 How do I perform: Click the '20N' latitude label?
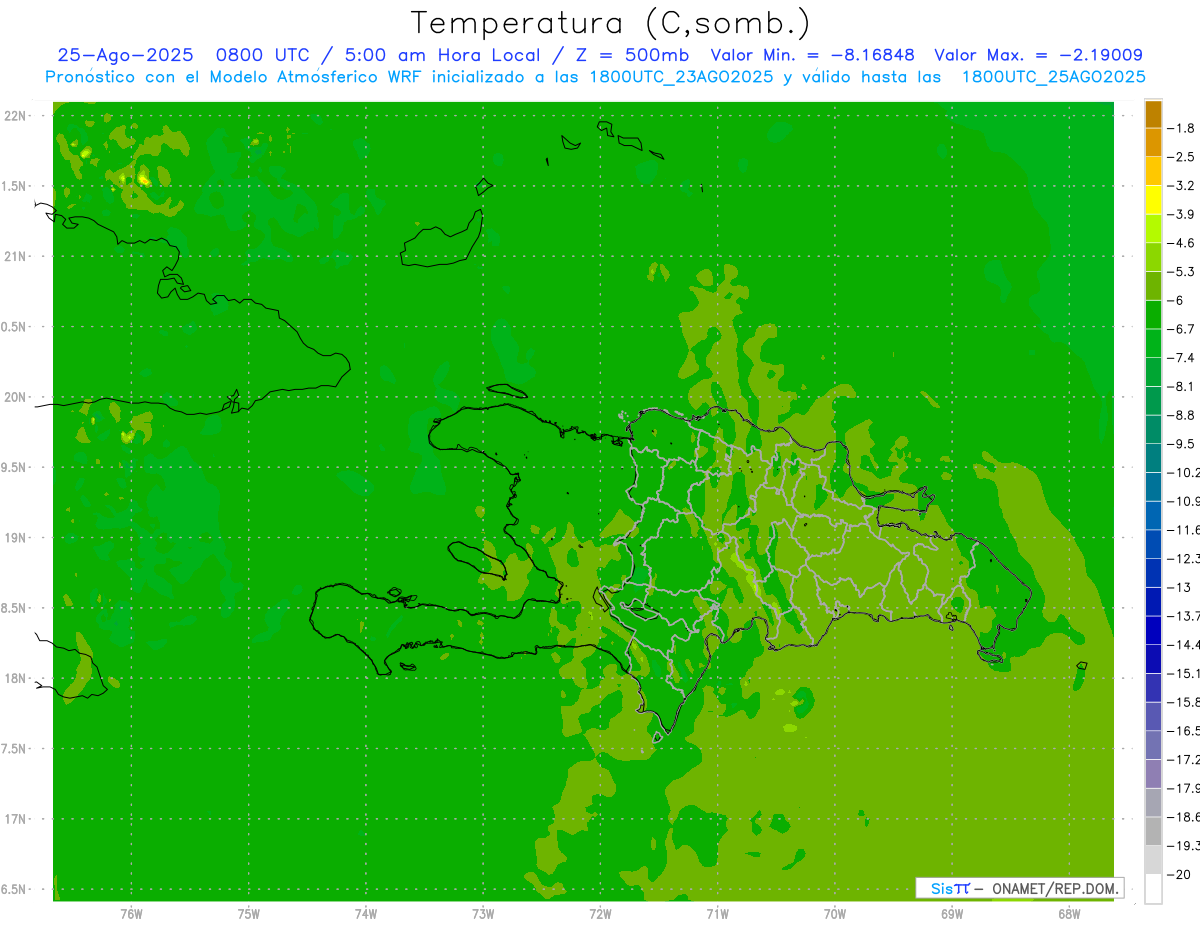point(16,398)
